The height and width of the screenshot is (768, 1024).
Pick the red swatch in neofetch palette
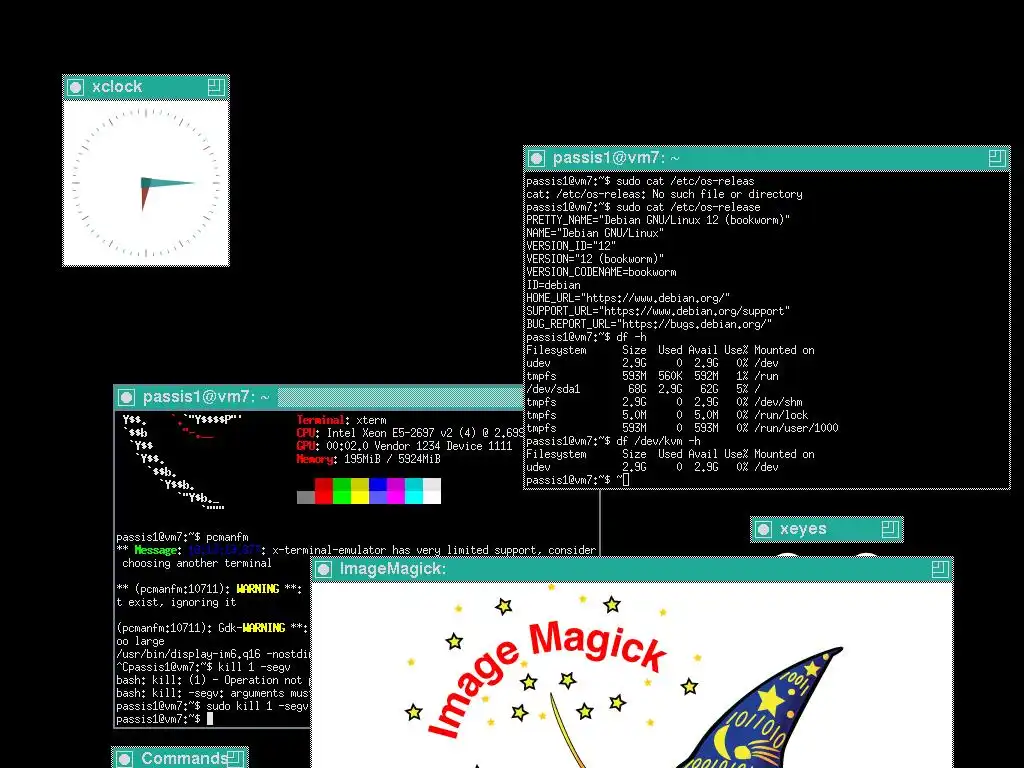pyautogui.click(x=324, y=491)
